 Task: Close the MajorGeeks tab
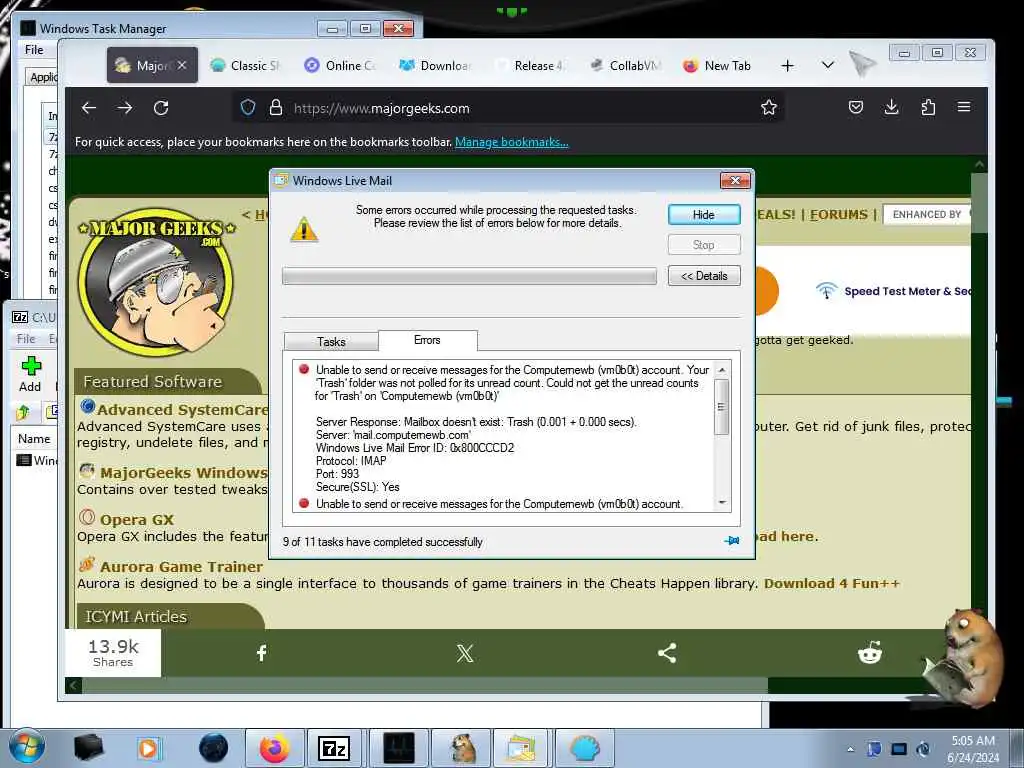click(182, 65)
